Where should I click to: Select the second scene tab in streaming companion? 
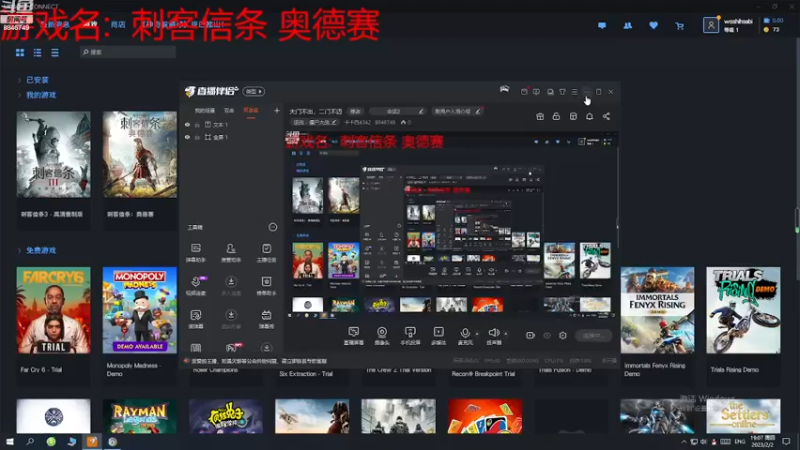(229, 111)
